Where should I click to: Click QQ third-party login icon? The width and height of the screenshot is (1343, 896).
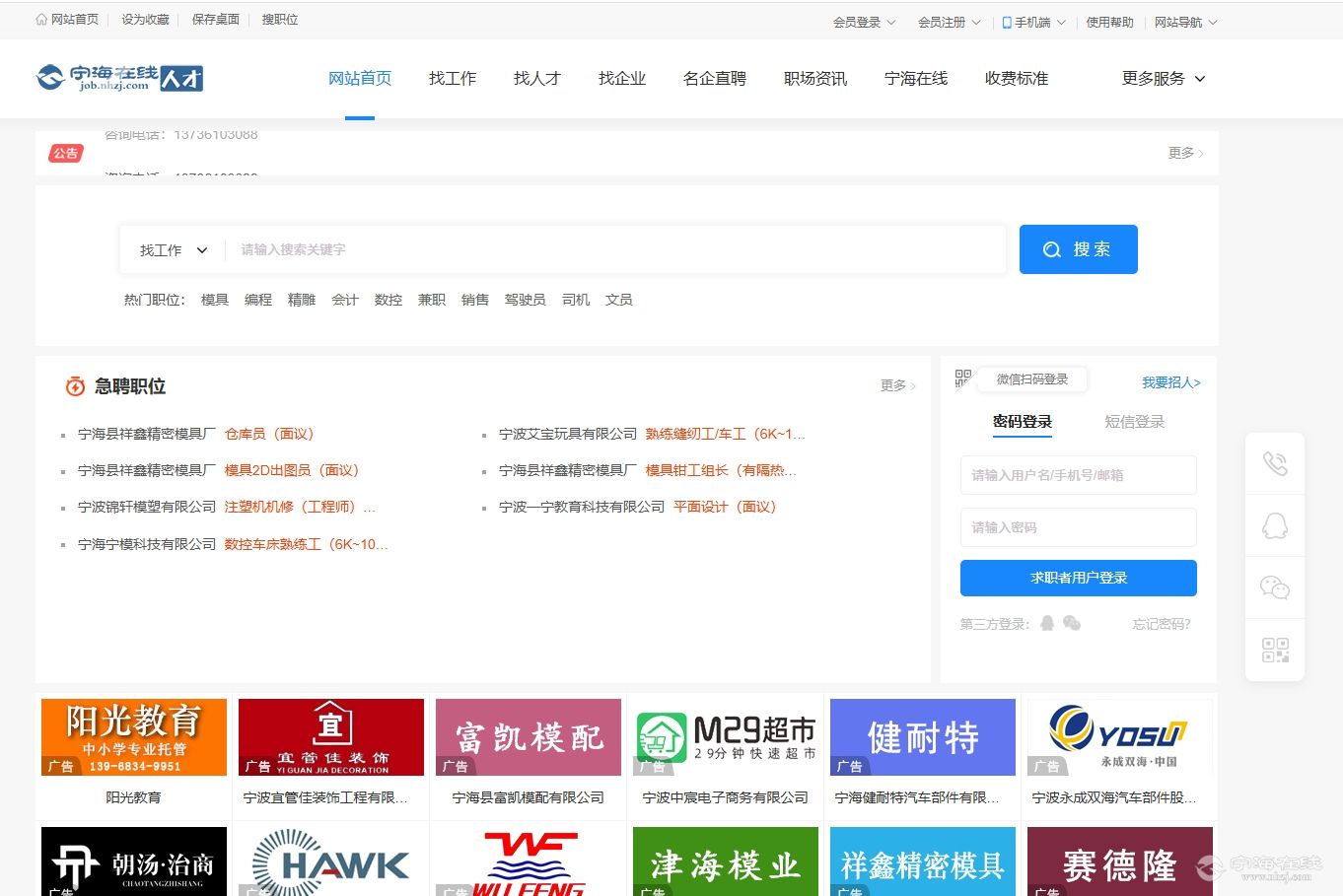(x=1047, y=623)
